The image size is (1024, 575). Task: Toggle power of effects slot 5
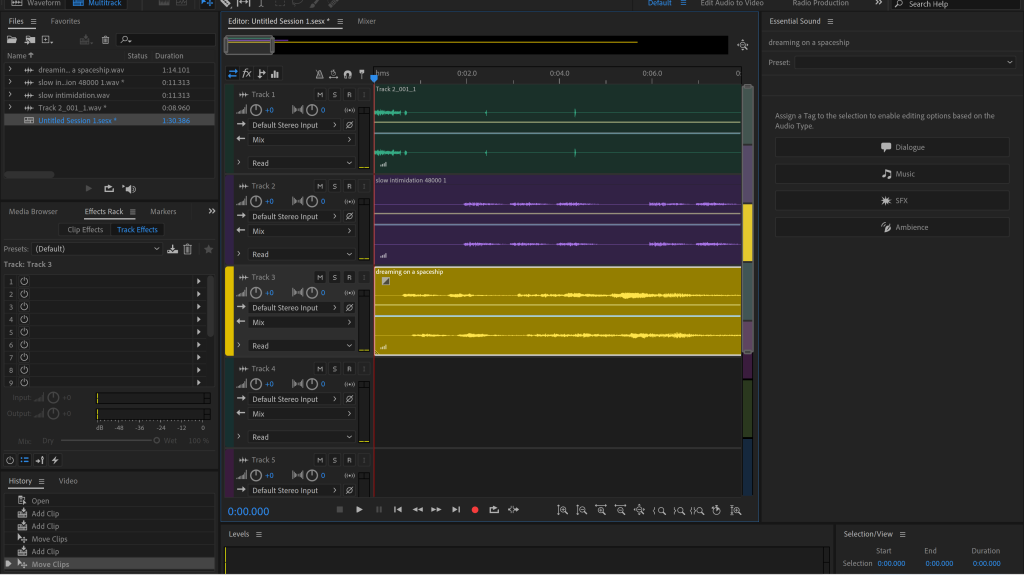pyautogui.click(x=24, y=332)
